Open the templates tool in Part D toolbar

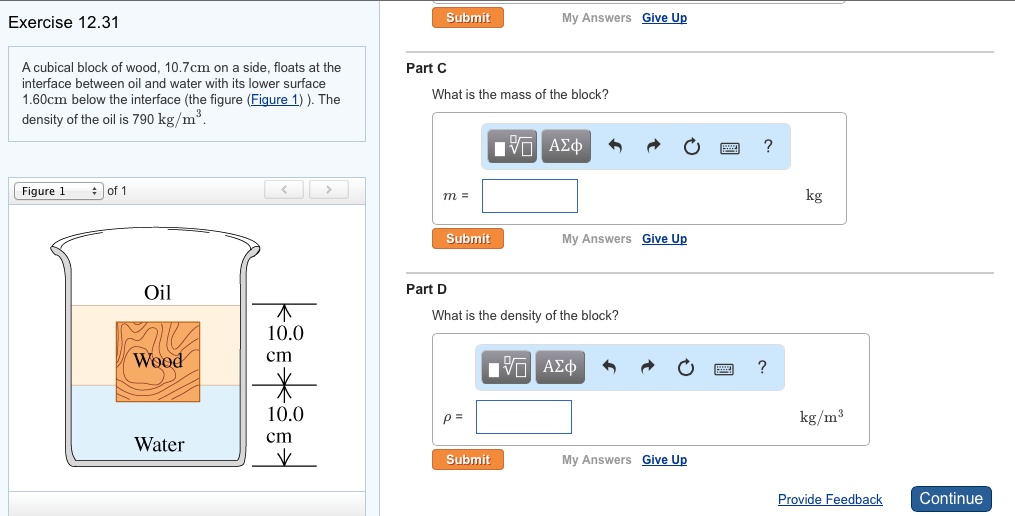coord(508,368)
